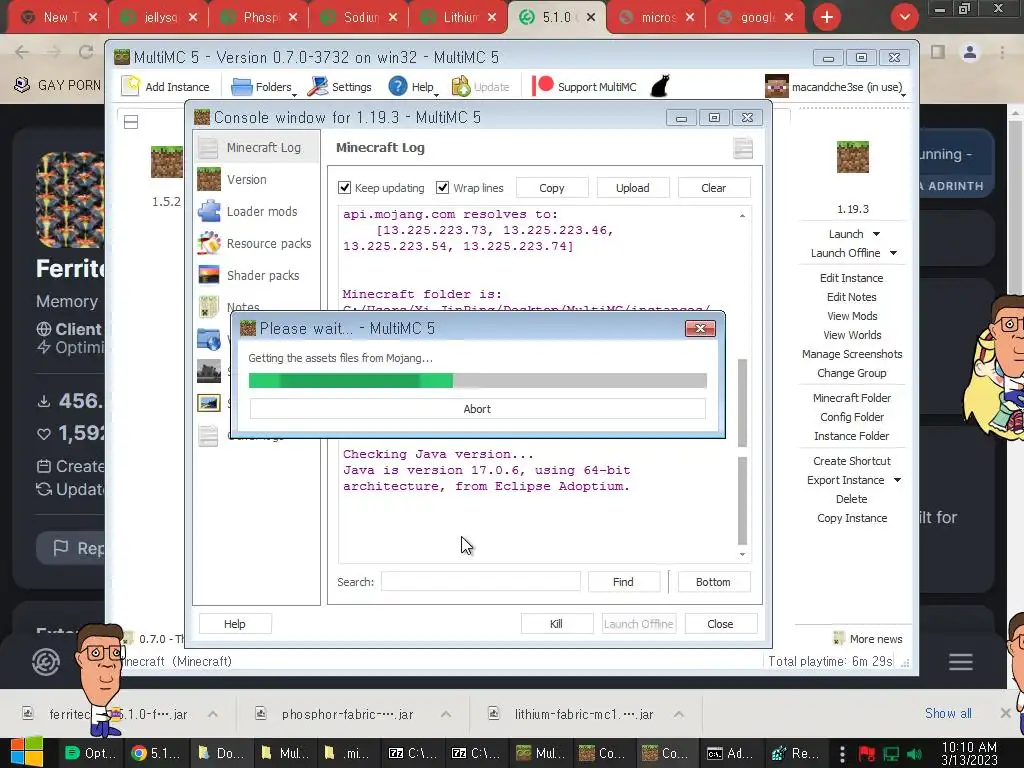1024x768 pixels.
Task: Open MultiMC Settings from the toolbar
Action: pyautogui.click(x=340, y=86)
